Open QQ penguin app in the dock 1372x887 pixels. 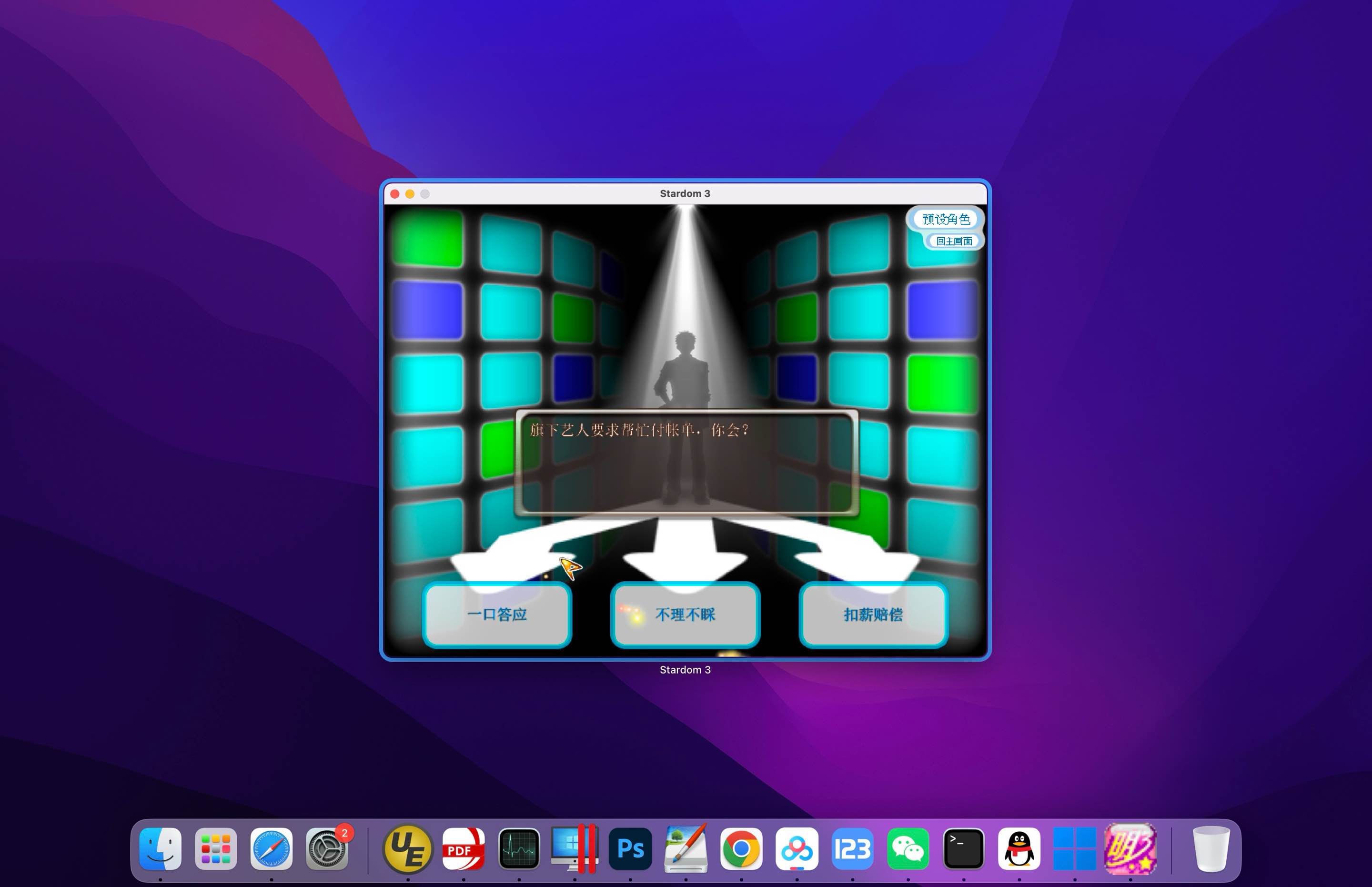1019,848
